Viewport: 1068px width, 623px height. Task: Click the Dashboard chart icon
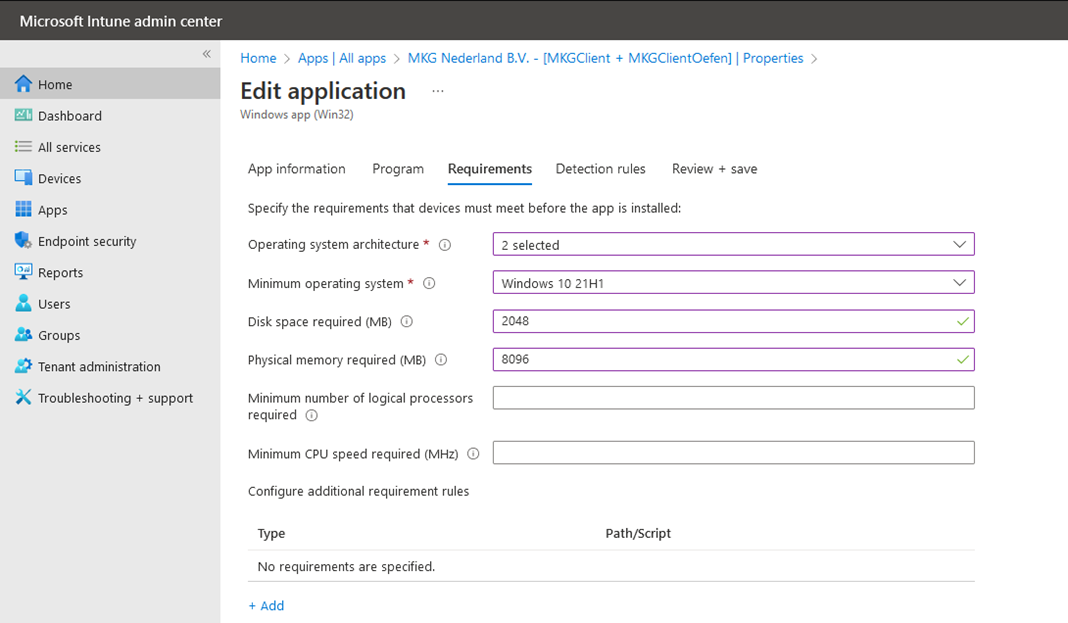click(23, 115)
